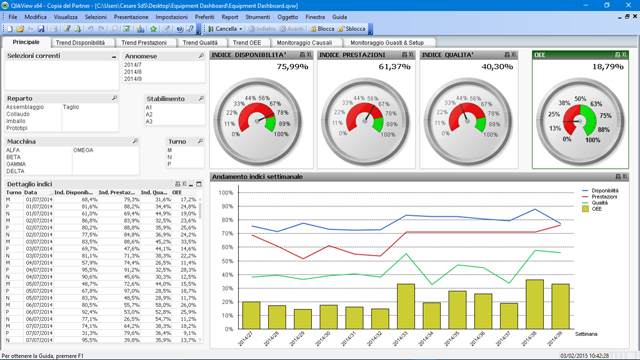The height and width of the screenshot is (360, 640).
Task: Expand the navigation toolbar overflow arrow
Action: 370,30
